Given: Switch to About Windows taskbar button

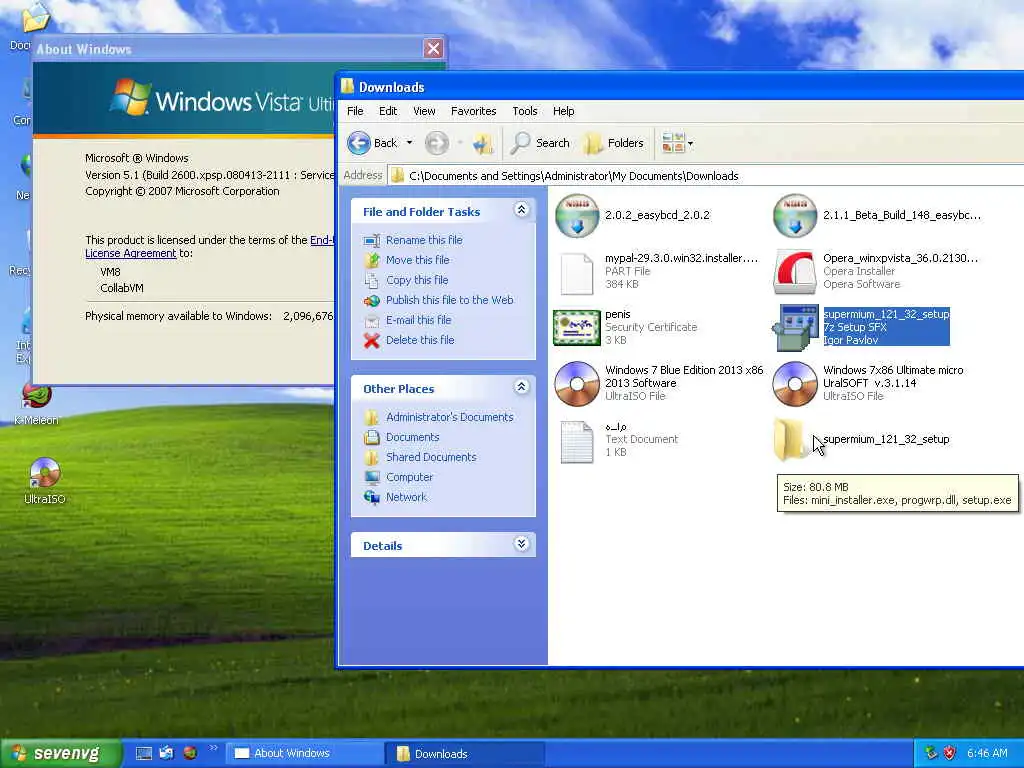Looking at the screenshot, I should pyautogui.click(x=305, y=754).
